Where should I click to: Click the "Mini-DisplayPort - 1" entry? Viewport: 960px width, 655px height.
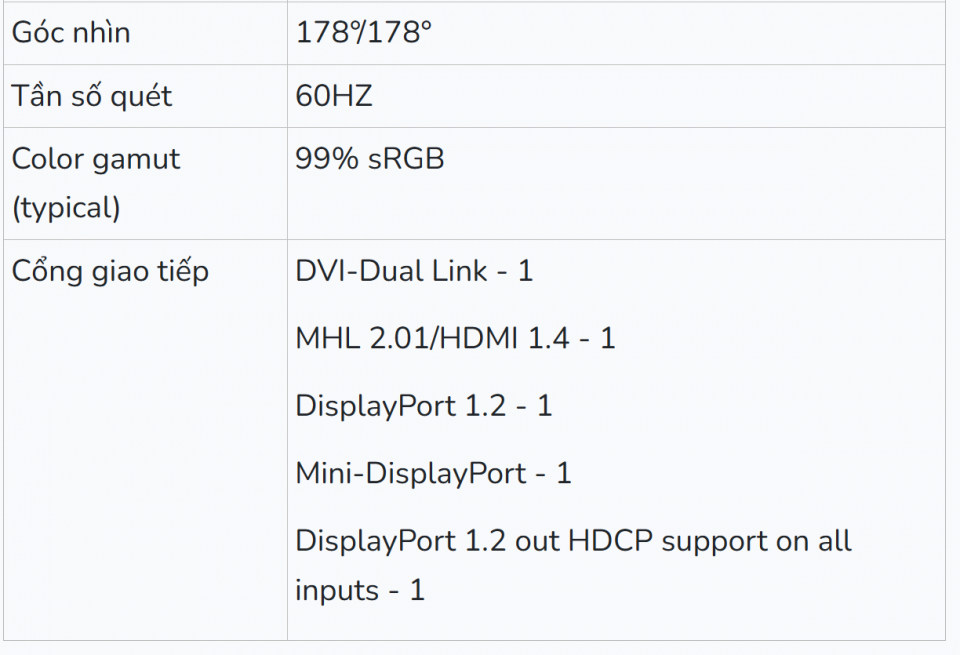pyautogui.click(x=433, y=472)
